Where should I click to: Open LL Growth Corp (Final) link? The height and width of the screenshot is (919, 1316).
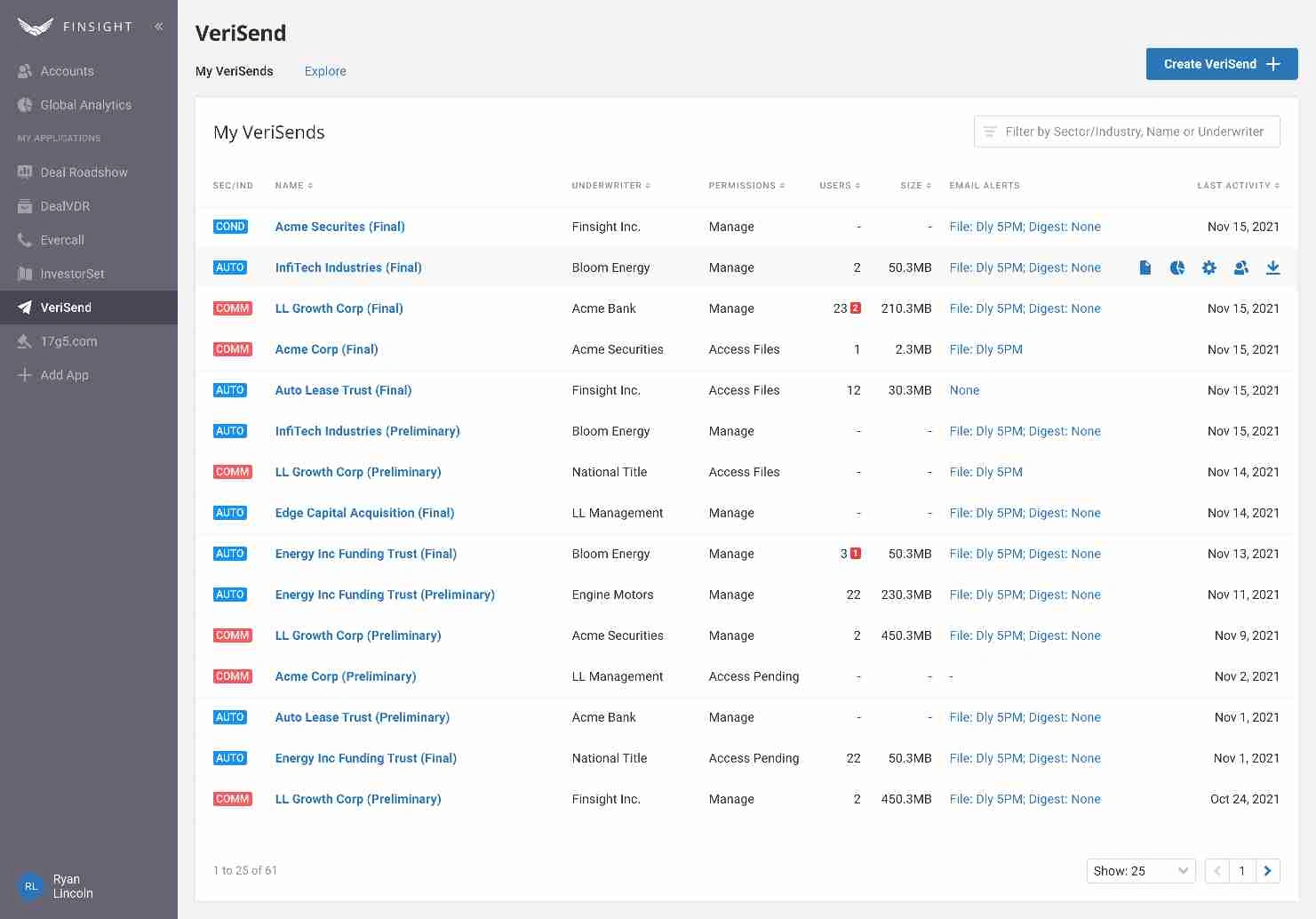[x=339, y=308]
